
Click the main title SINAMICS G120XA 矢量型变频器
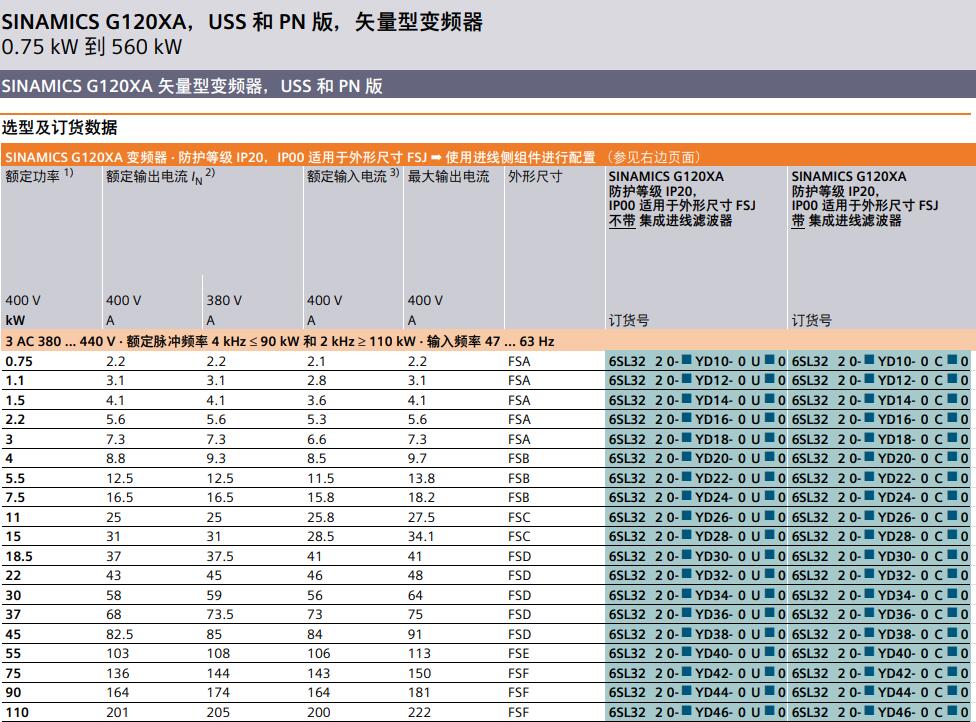coord(241,22)
